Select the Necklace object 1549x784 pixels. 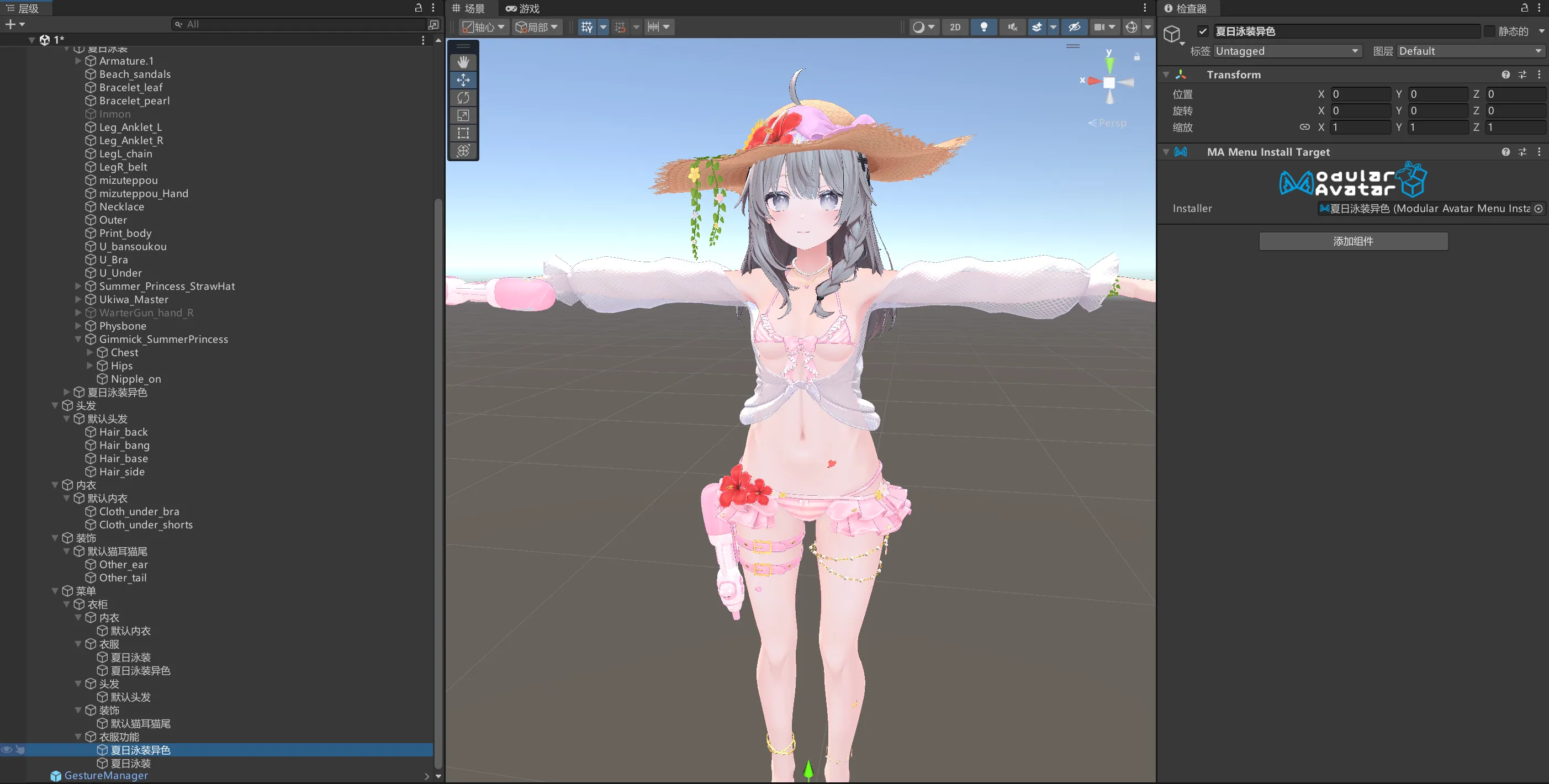click(x=121, y=207)
